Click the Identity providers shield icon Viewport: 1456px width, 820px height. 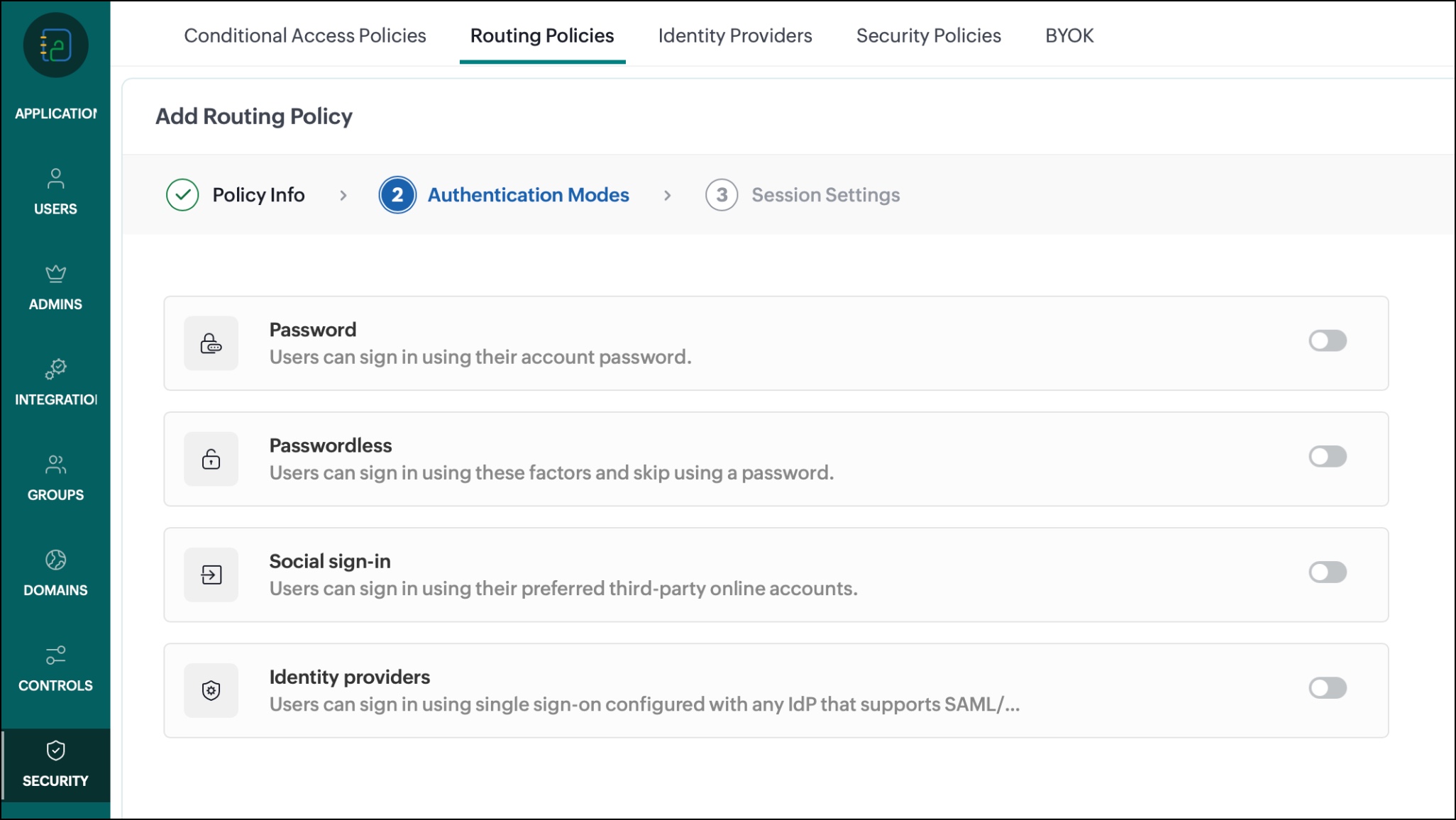point(211,690)
